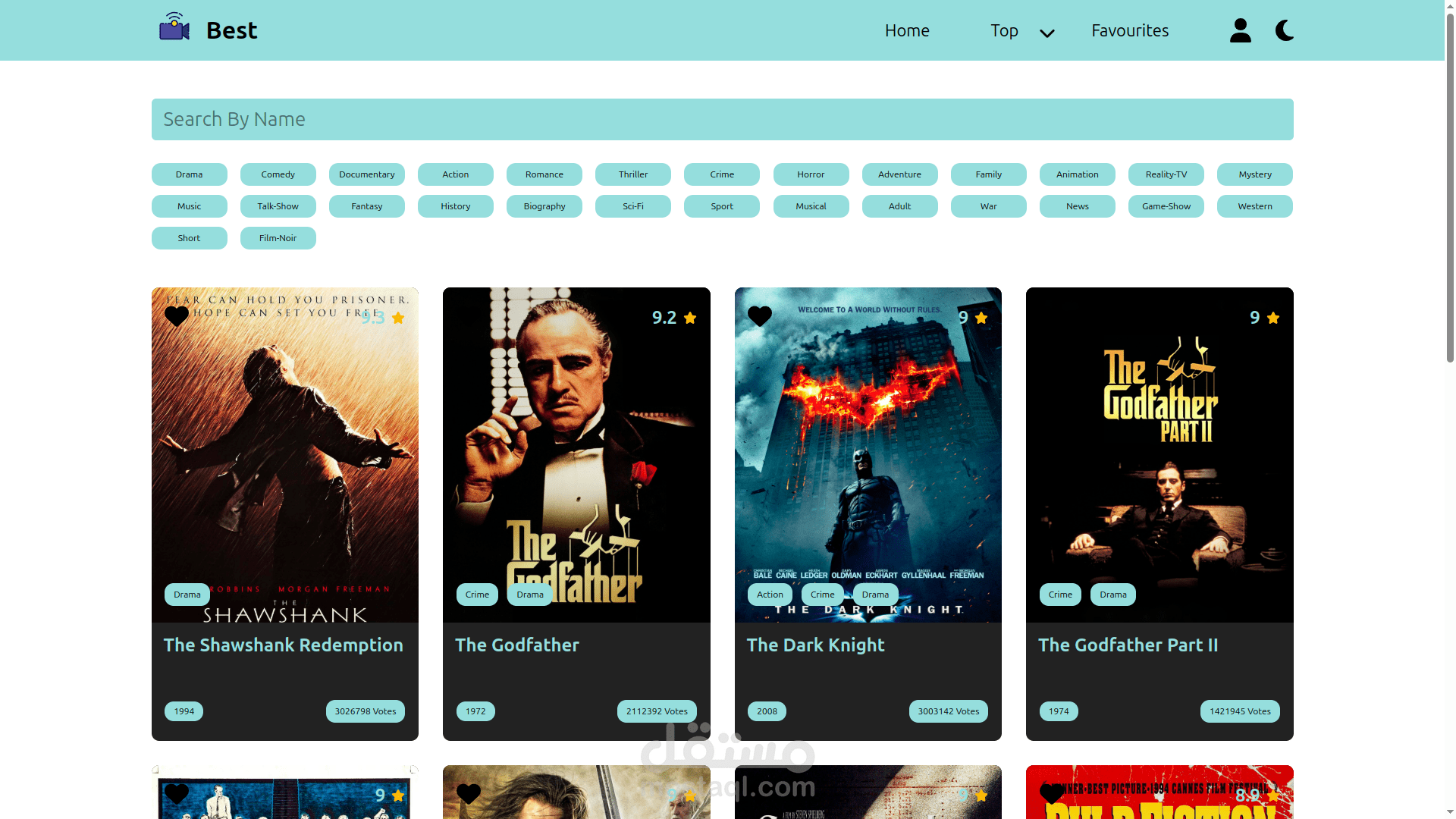Click the Best site title
1456x819 pixels.
tap(231, 30)
